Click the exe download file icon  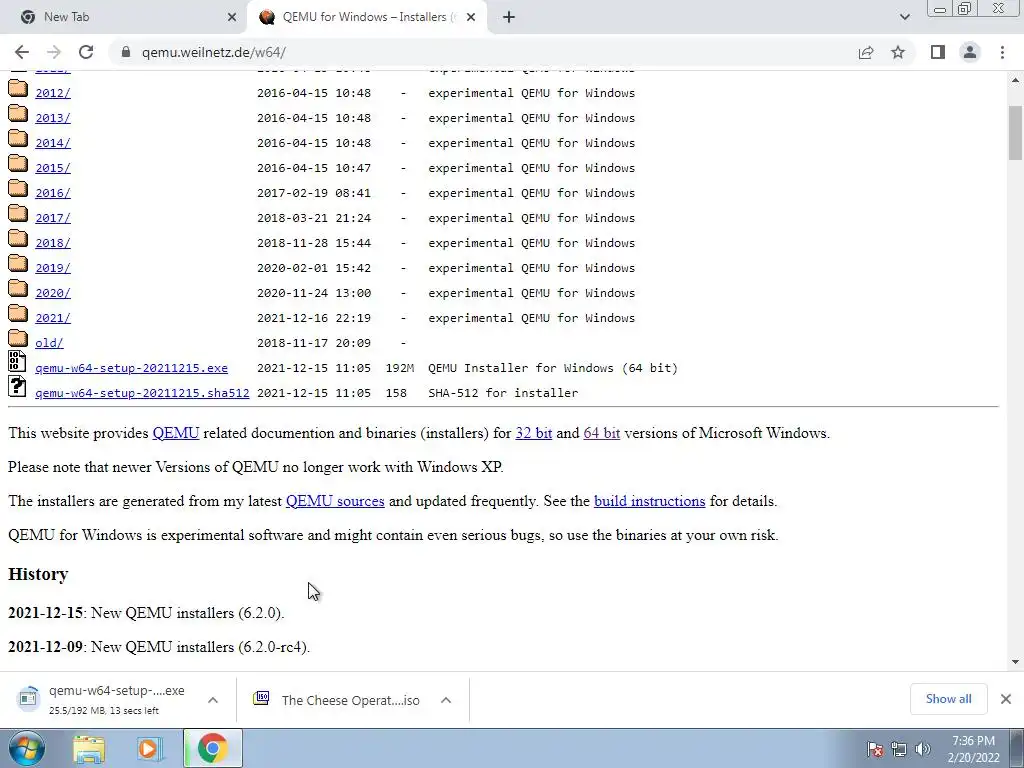(x=28, y=698)
